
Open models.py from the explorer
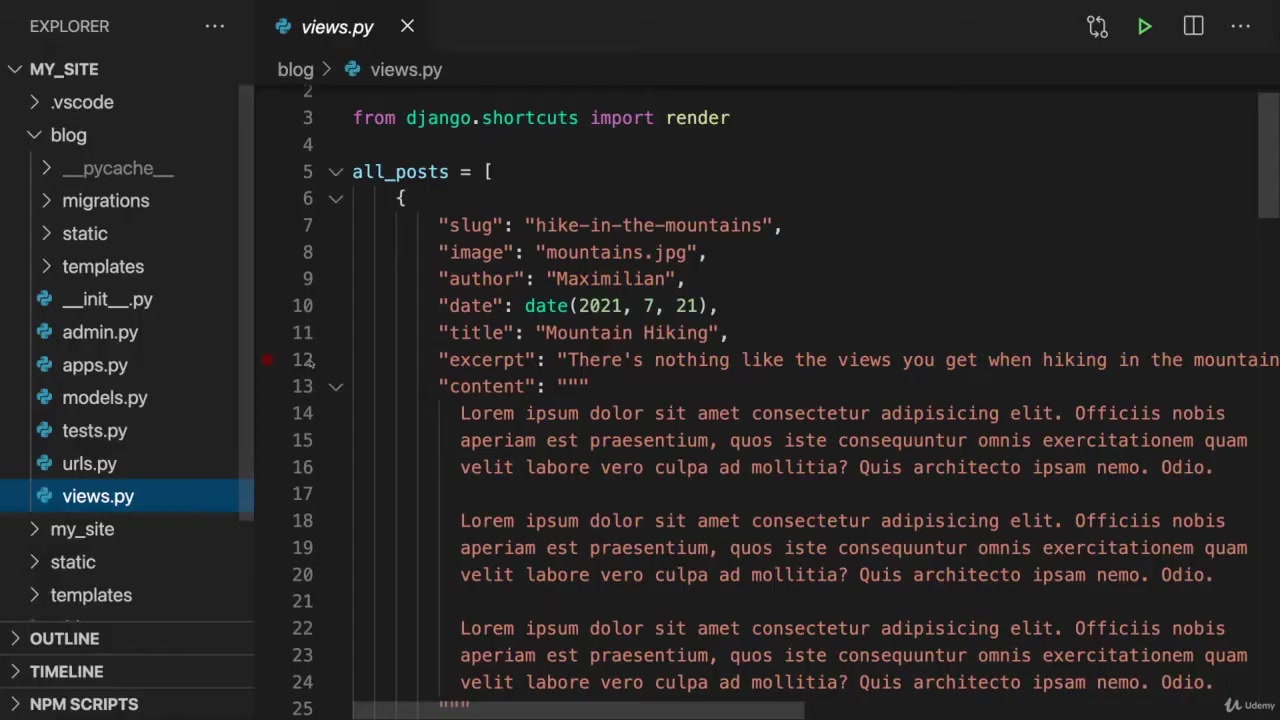(104, 398)
